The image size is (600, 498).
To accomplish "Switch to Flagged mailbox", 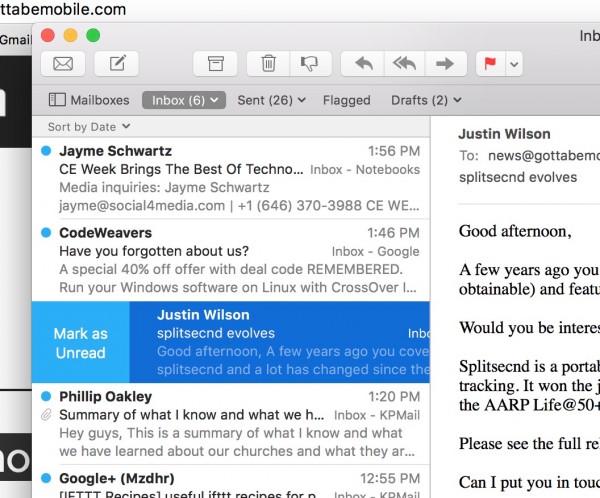I will pos(346,100).
